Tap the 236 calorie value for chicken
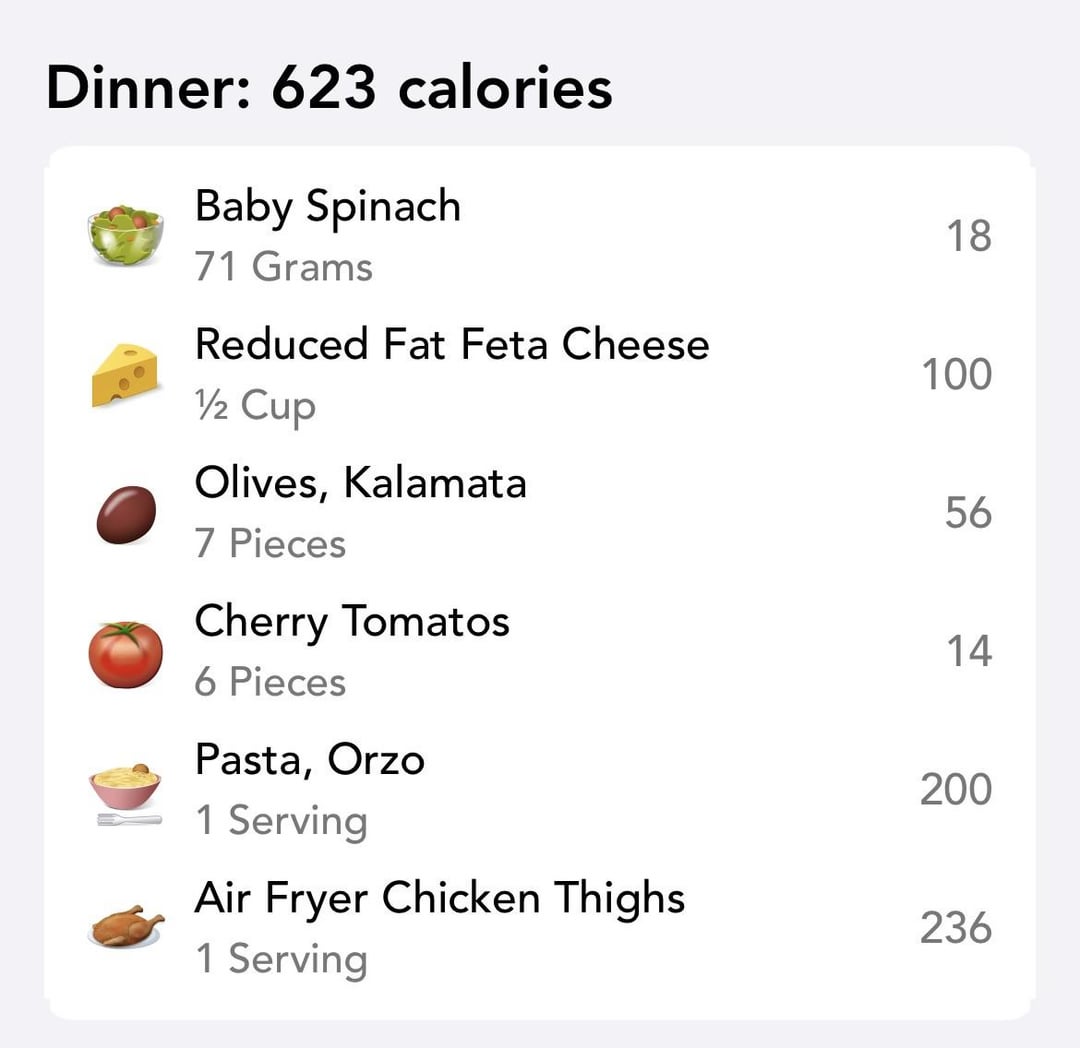The image size is (1080, 1048). [956, 928]
